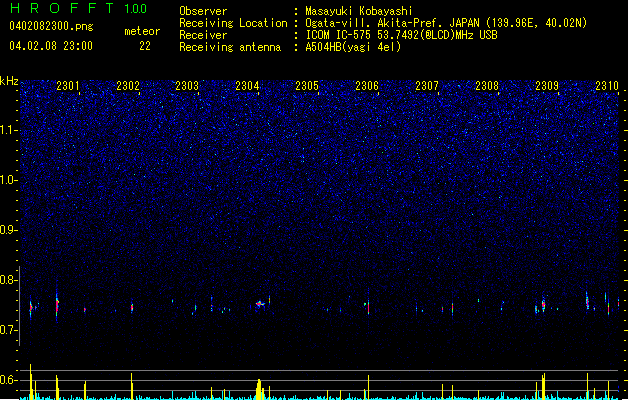629x400 pixels.
Task: Click the meteor count value 22
Action: tap(145, 46)
